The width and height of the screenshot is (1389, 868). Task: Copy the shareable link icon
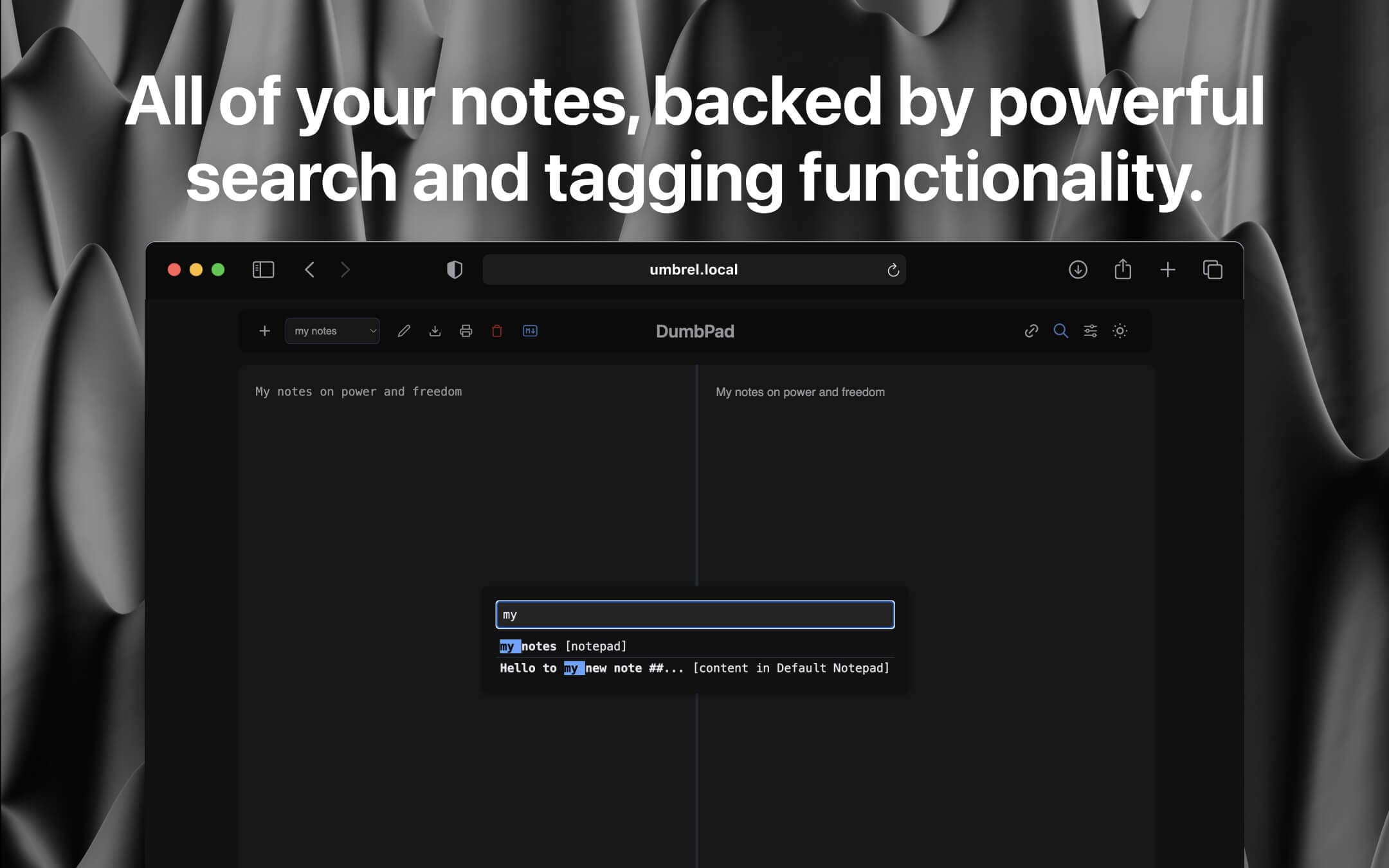(1031, 330)
